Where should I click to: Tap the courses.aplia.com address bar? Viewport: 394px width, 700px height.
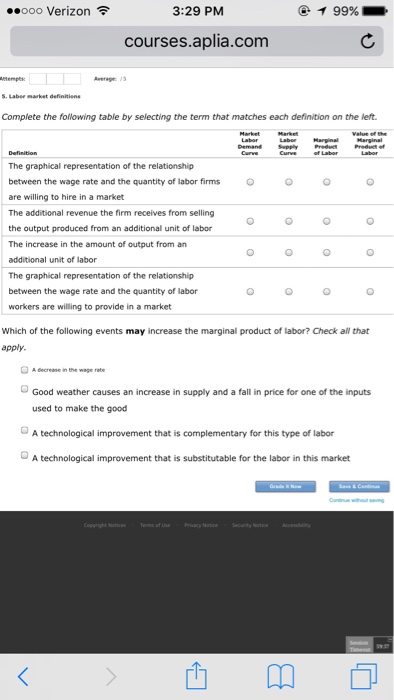tap(197, 41)
